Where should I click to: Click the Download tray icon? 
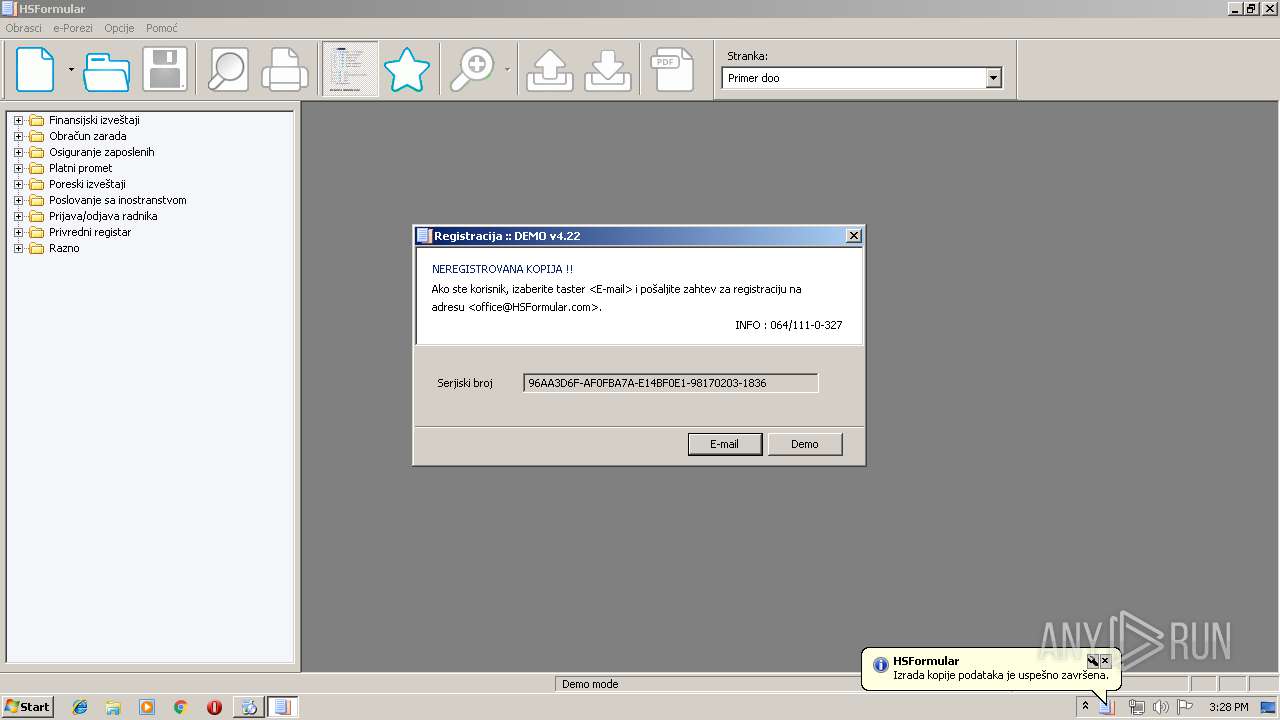[608, 70]
